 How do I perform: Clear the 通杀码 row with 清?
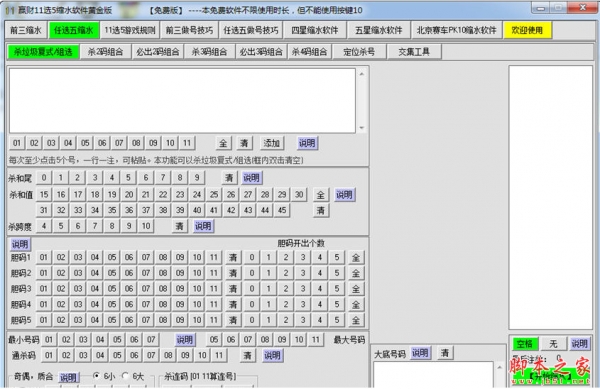click(248, 355)
